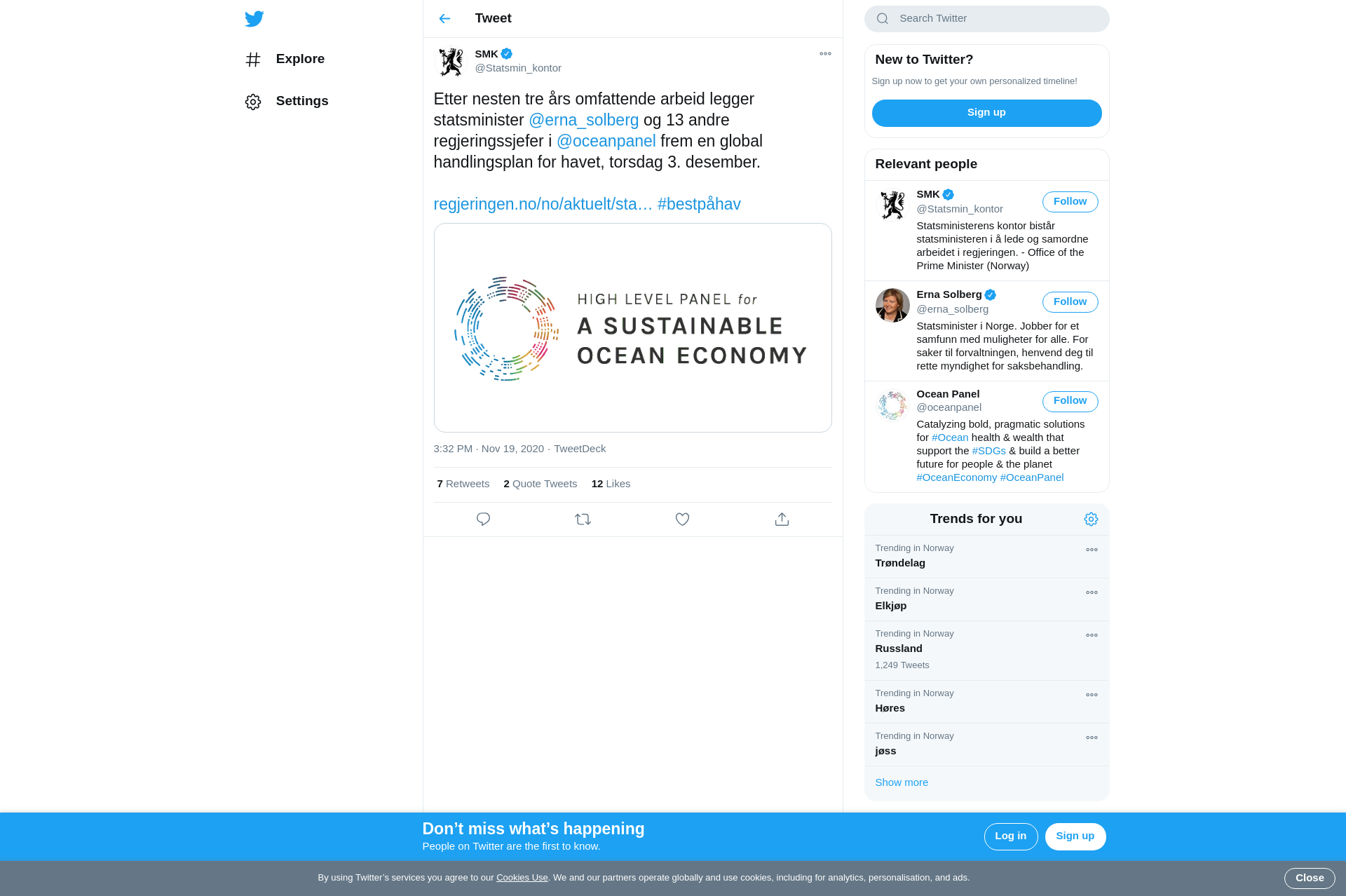Open Settings in the left sidebar
Viewport: 1346px width, 896px height.
(287, 102)
